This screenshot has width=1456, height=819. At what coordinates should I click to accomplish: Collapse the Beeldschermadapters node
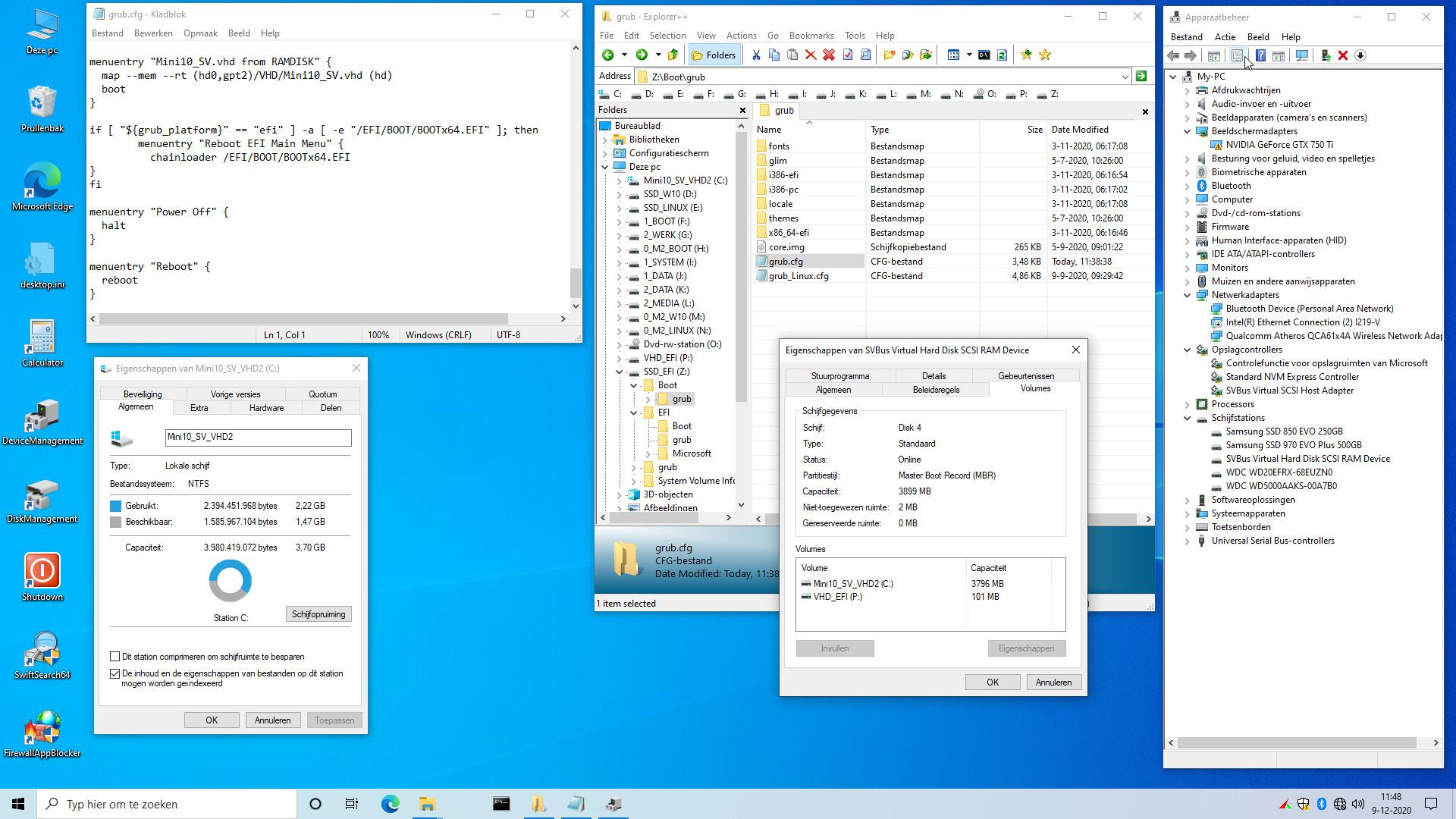click(1188, 131)
